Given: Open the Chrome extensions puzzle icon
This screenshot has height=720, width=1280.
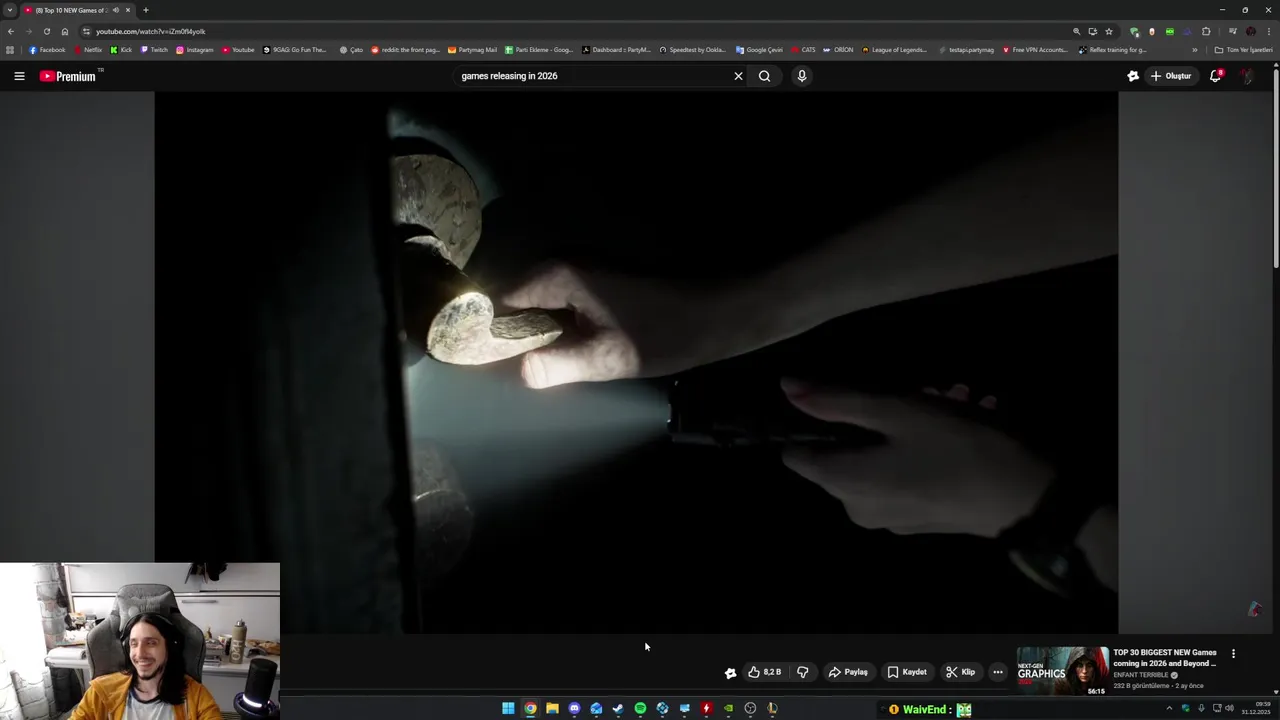Looking at the screenshot, I should point(1206,31).
